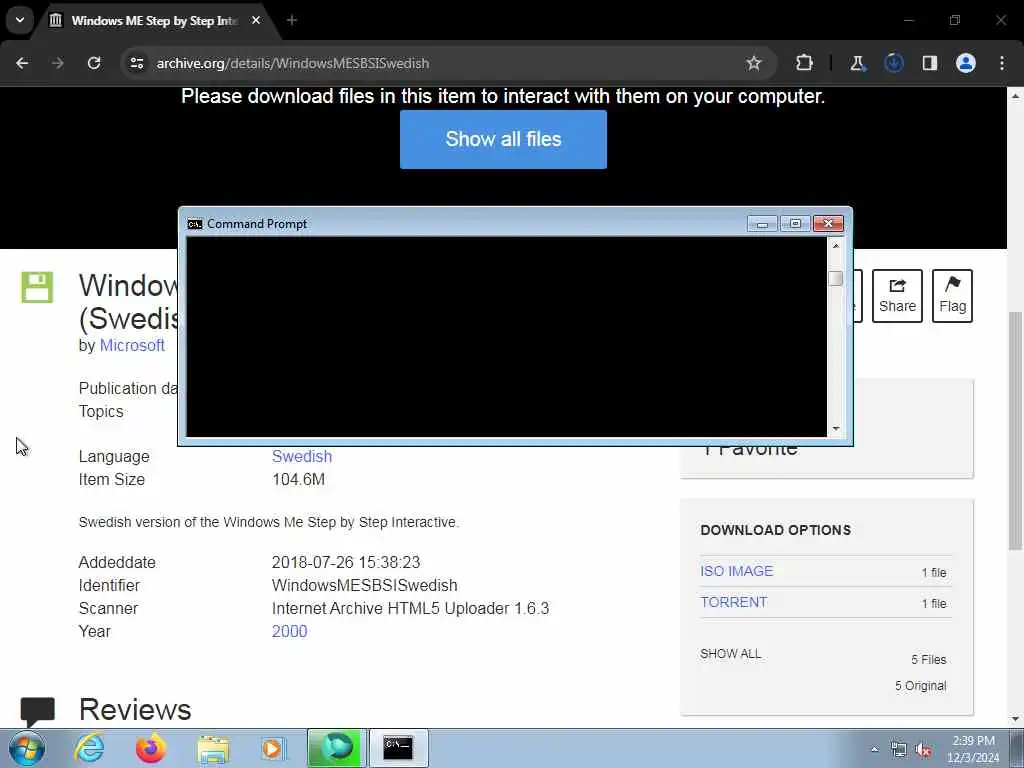Open Chrome Labs flask icon
The width and height of the screenshot is (1024, 768).
click(x=857, y=63)
